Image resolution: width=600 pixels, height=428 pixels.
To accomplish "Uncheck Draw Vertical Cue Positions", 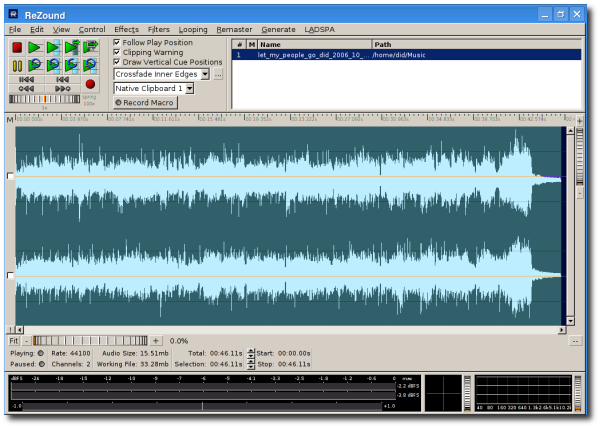I will (117, 62).
